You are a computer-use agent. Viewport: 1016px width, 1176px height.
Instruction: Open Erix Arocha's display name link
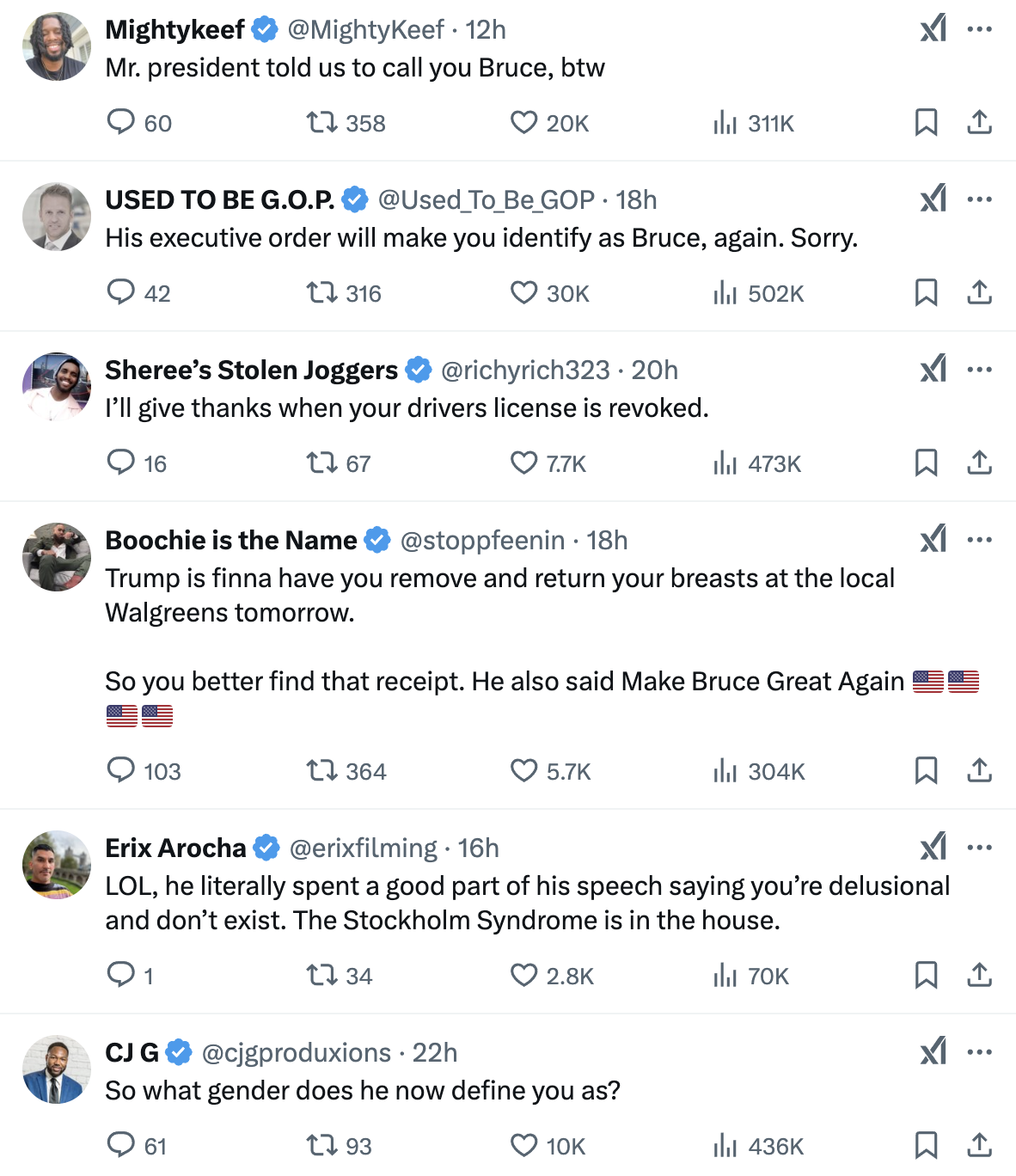point(175,848)
